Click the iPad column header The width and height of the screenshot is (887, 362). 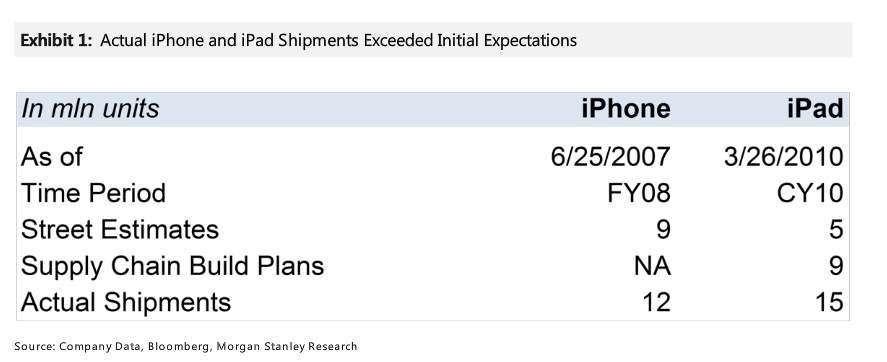[x=815, y=108]
